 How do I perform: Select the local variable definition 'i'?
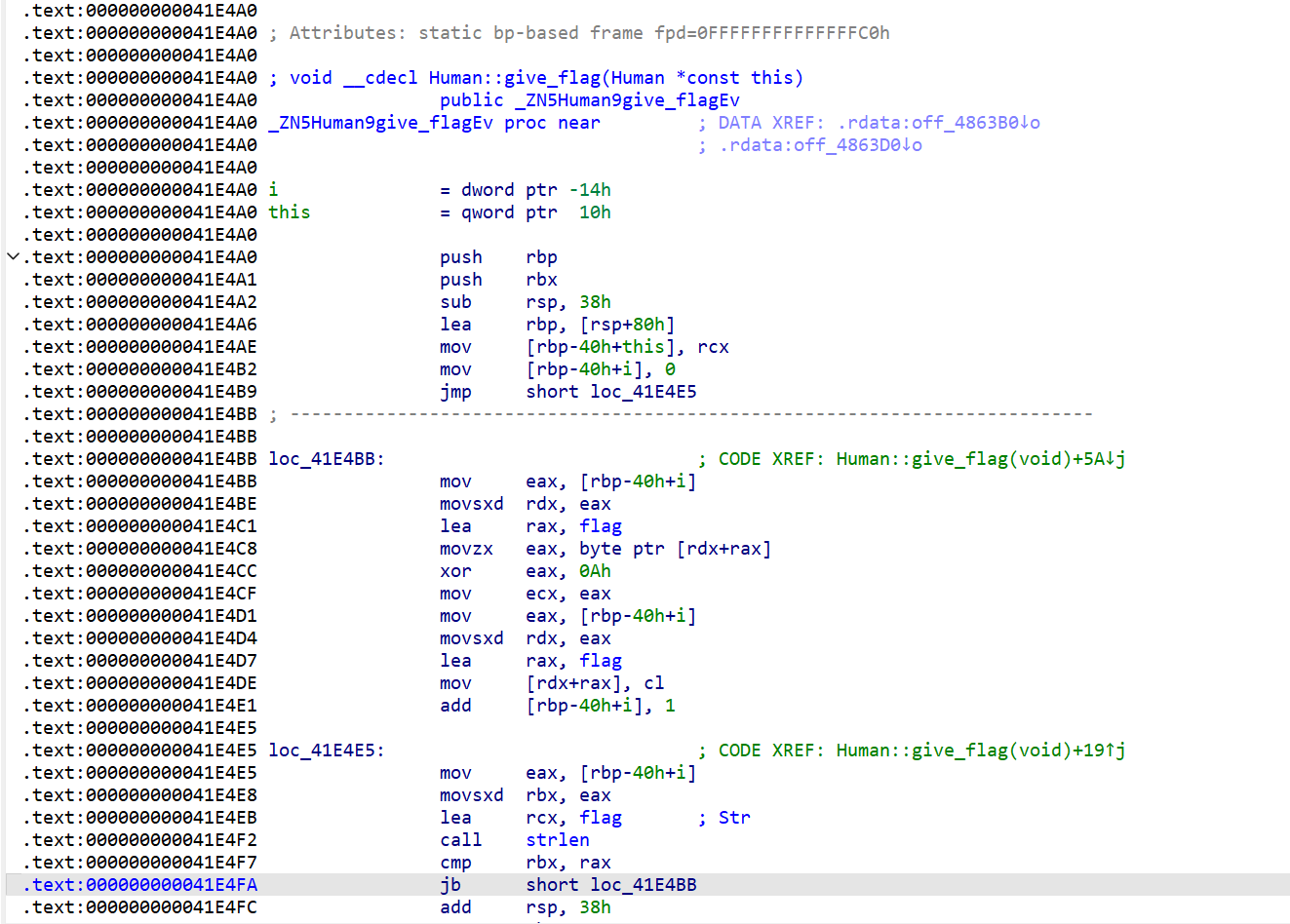274,190
